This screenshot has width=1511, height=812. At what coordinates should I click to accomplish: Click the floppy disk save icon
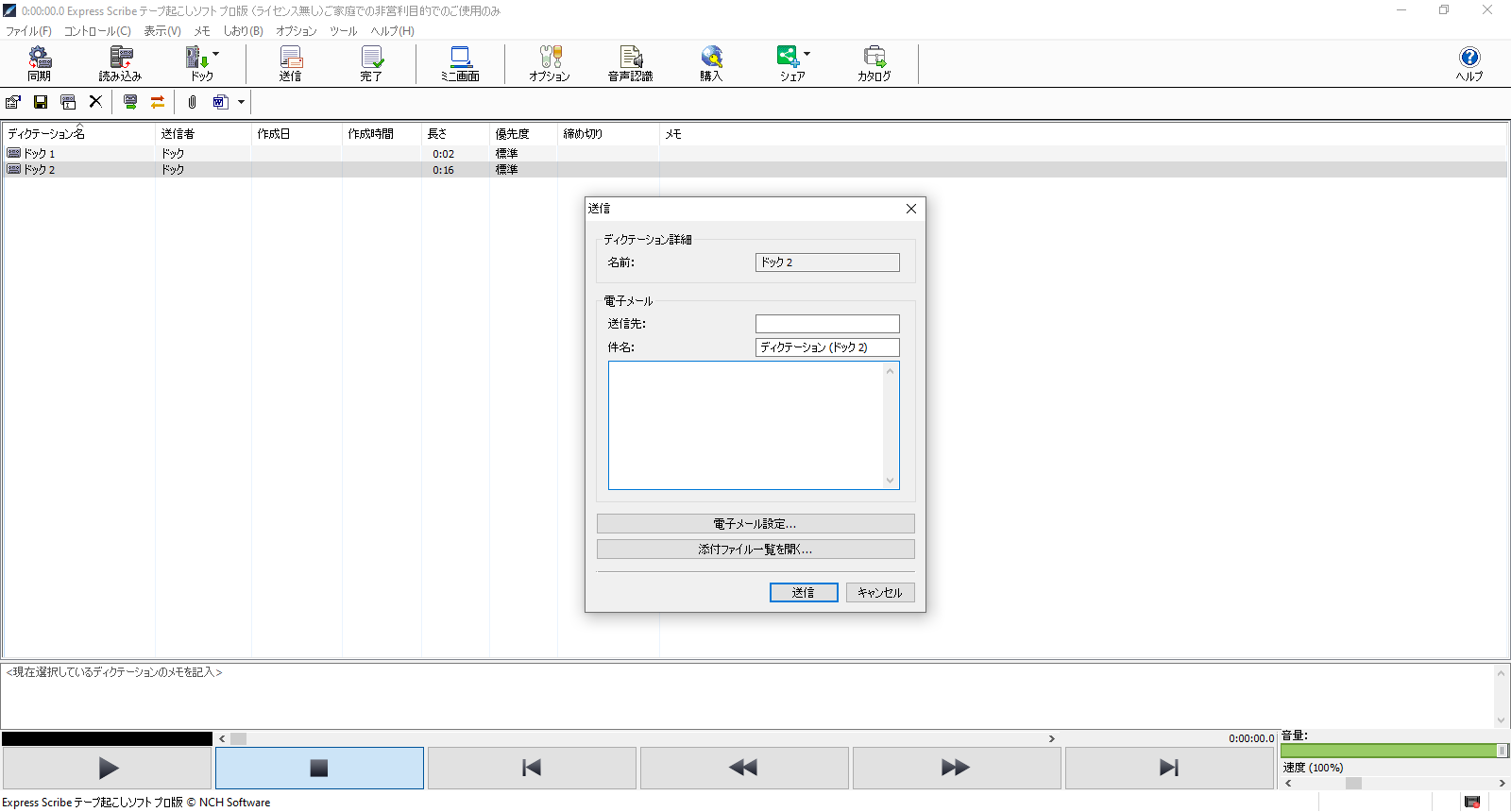tap(41, 102)
